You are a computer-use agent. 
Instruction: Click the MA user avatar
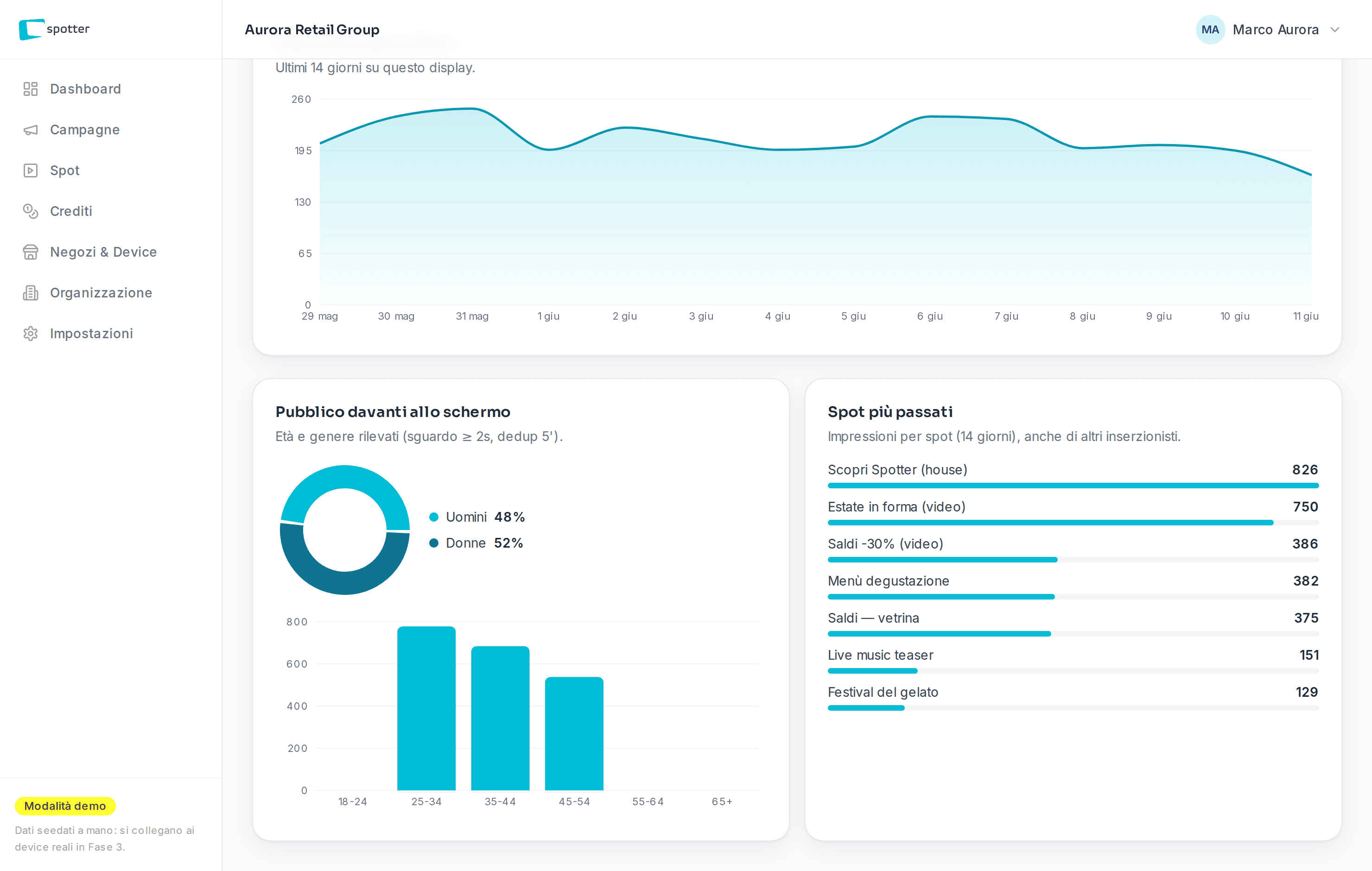pos(1210,30)
